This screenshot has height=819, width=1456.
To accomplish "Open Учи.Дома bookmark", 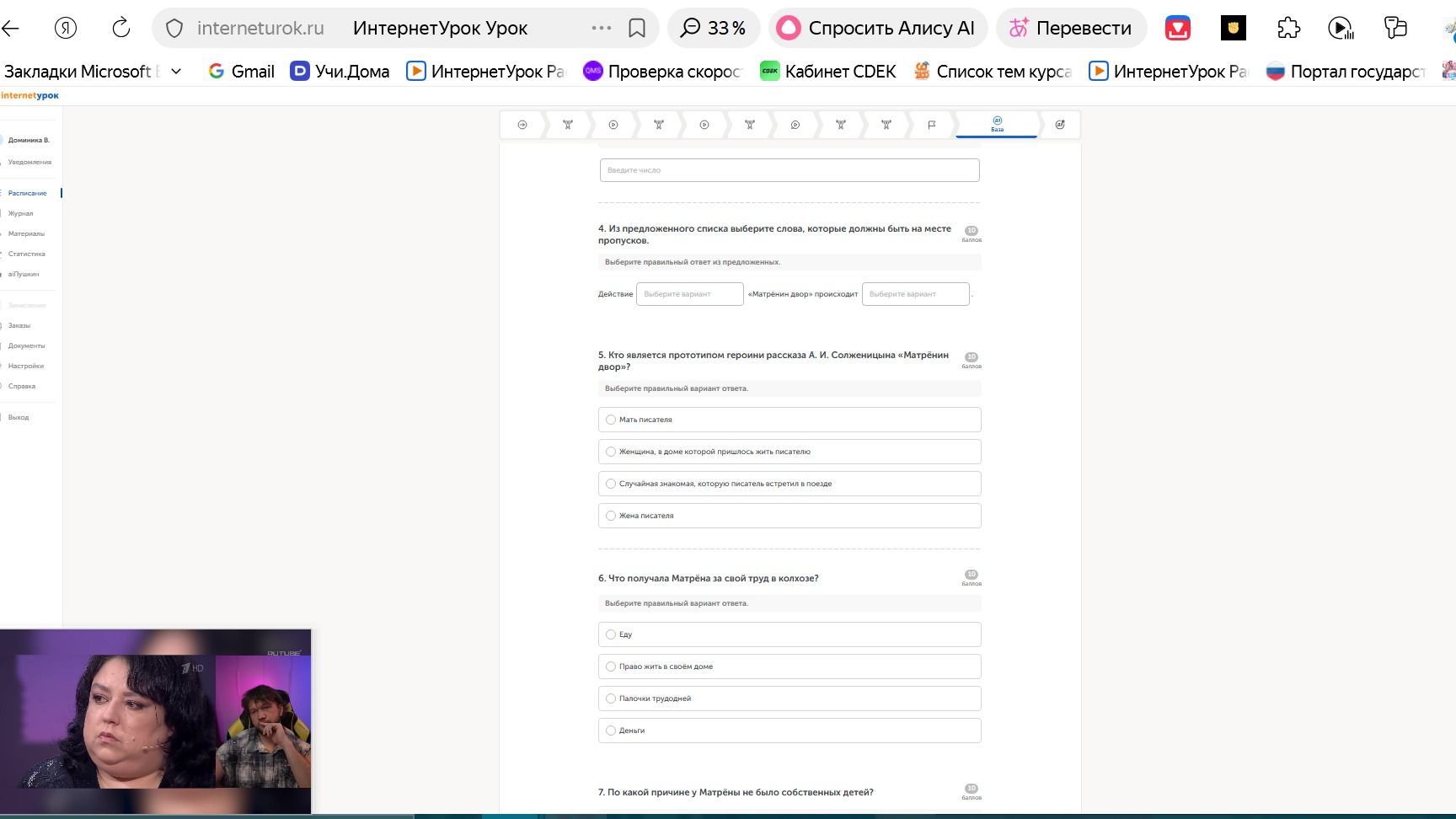I will click(x=340, y=72).
